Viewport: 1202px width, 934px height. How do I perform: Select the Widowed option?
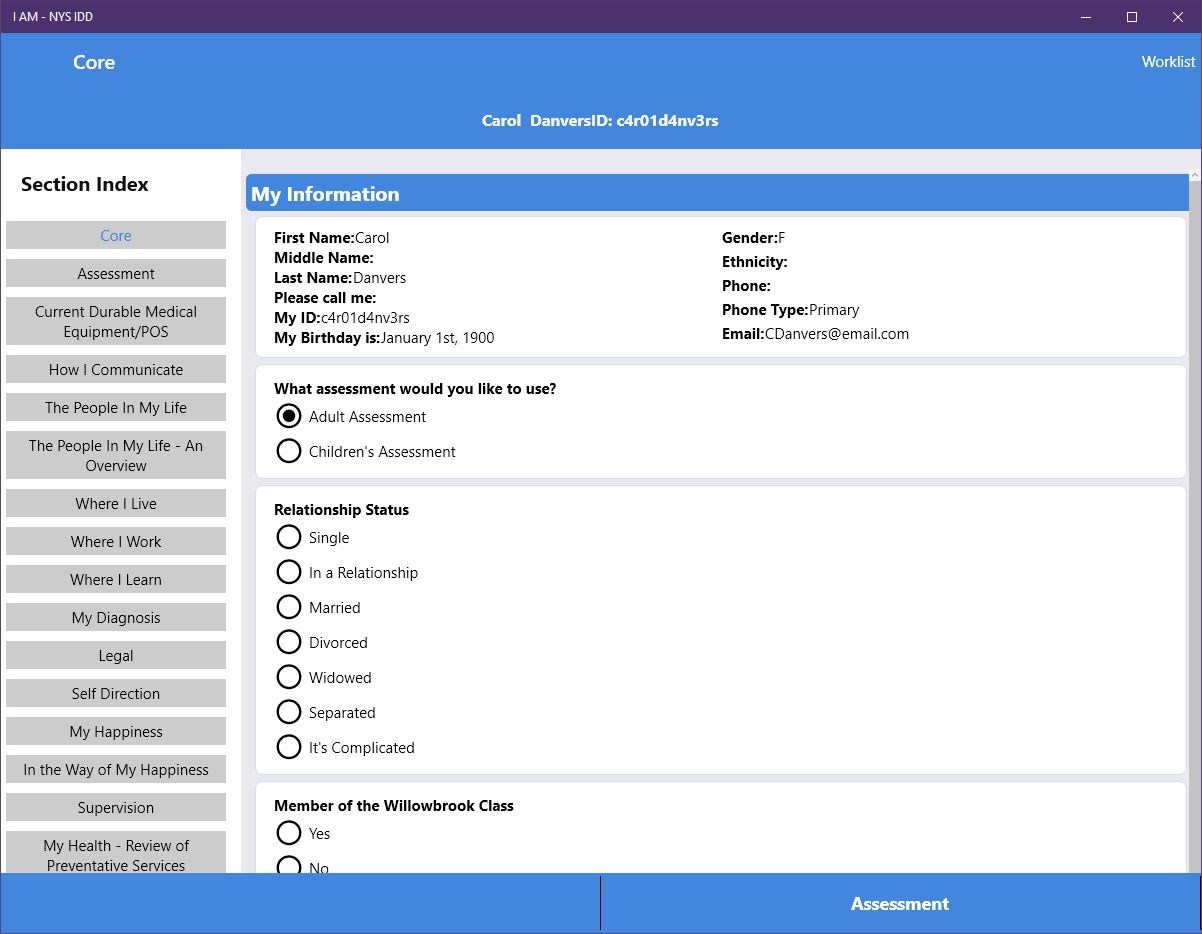coord(289,677)
